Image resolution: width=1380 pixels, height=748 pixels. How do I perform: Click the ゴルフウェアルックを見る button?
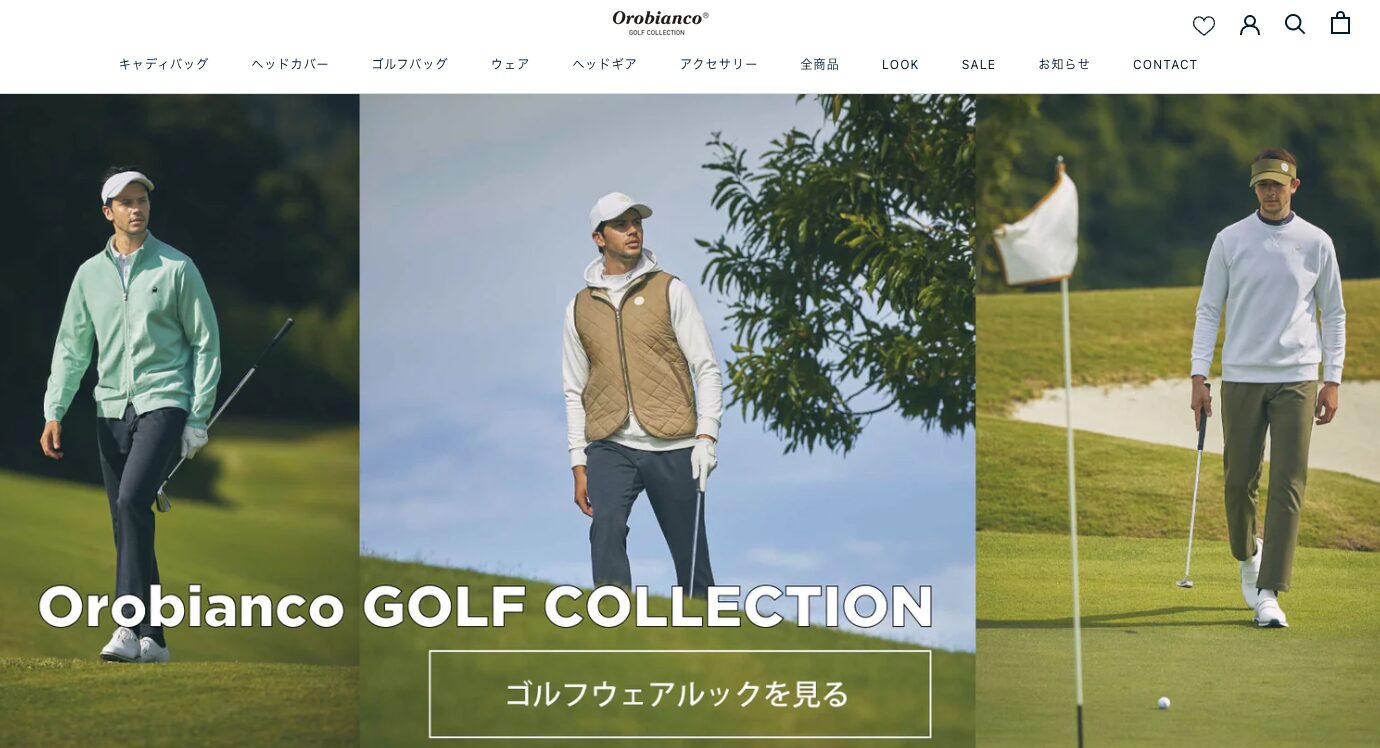click(x=680, y=694)
